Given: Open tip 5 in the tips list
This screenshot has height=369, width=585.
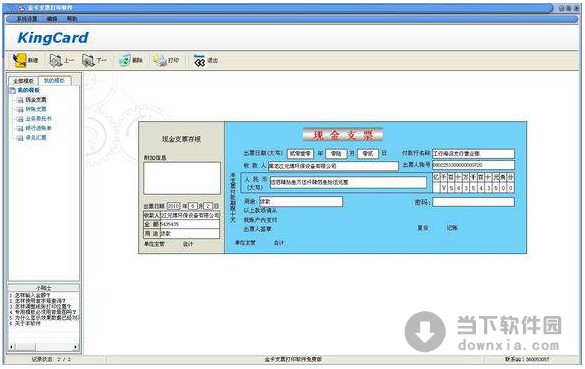Looking at the screenshot, I should point(44,318).
